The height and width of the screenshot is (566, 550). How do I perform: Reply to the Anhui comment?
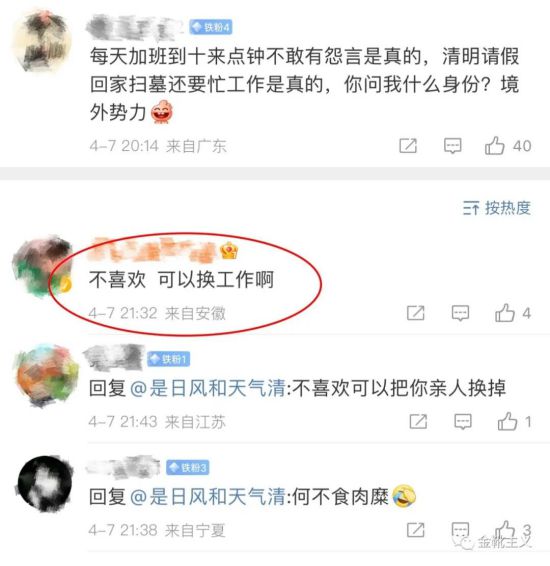(x=460, y=313)
